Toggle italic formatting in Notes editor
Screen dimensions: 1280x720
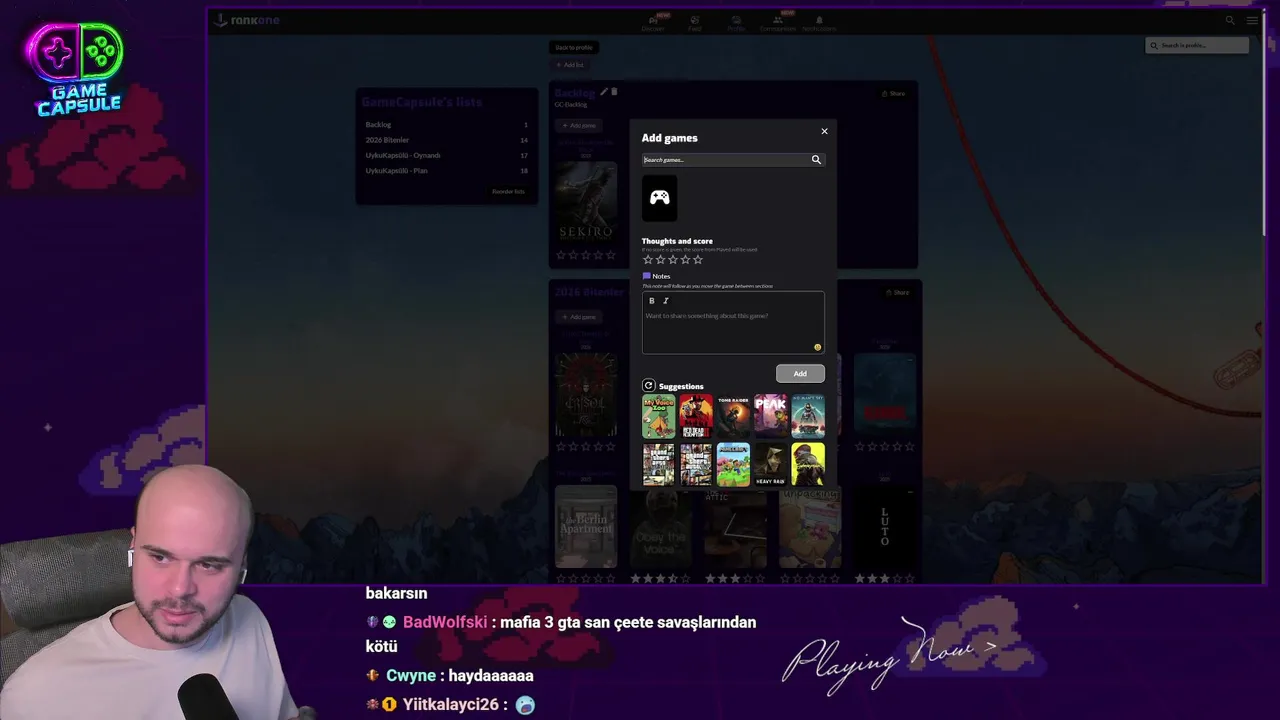[x=666, y=301]
